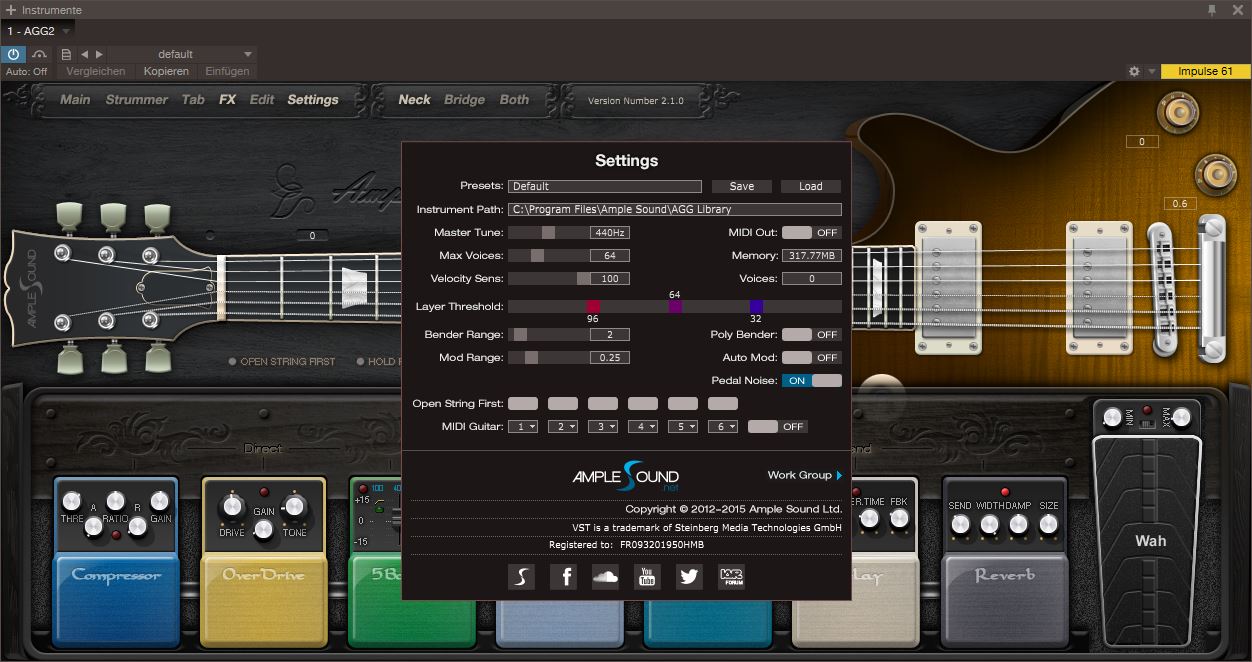Viewport: 1252px width, 662px height.
Task: Go to the previous preset arrow
Action: point(85,54)
